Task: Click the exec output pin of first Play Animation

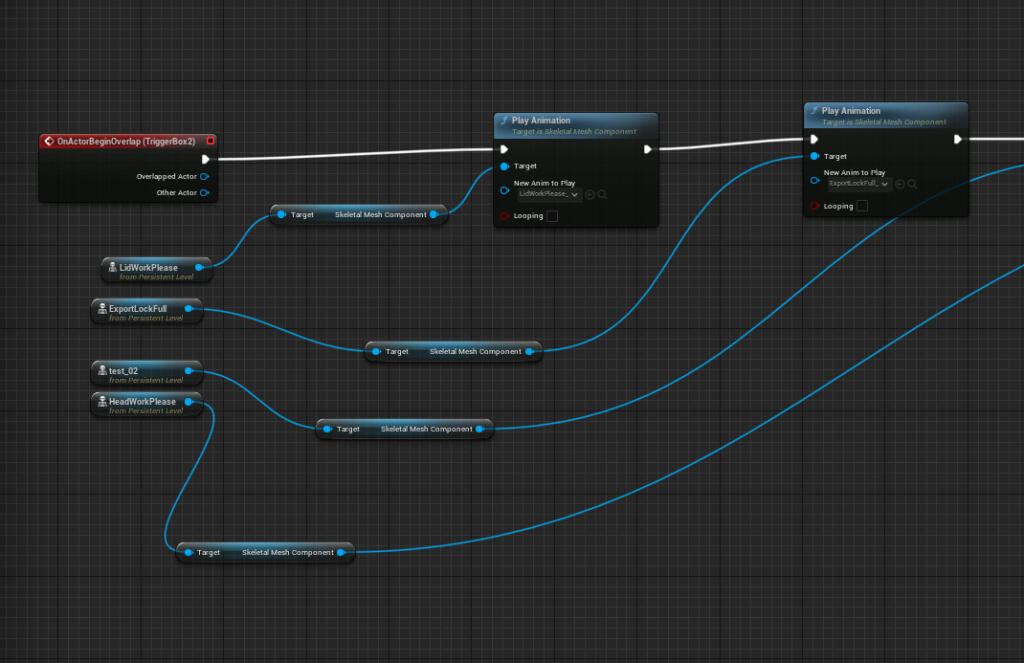Action: pyautogui.click(x=648, y=150)
